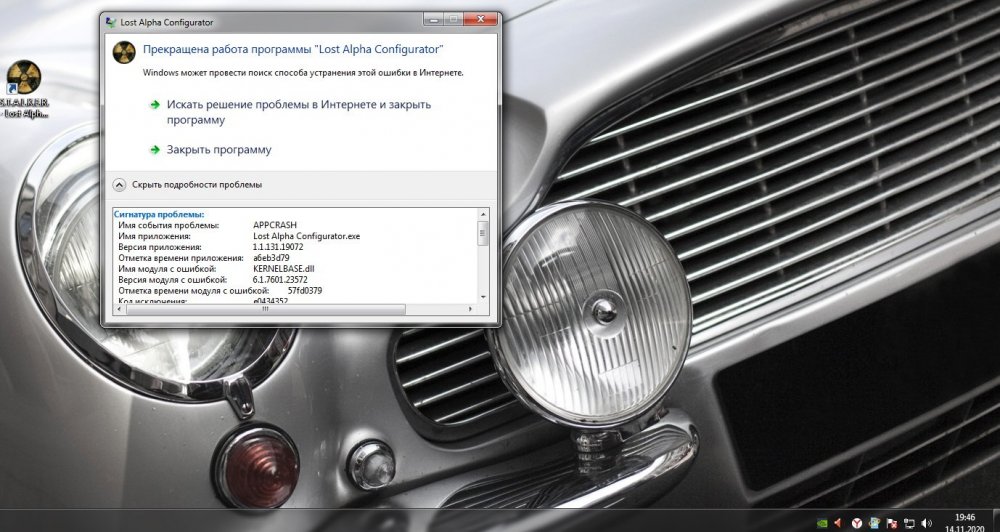Open the Action Center flag tray icon
Screen dimensions: 1000x532
(892, 523)
